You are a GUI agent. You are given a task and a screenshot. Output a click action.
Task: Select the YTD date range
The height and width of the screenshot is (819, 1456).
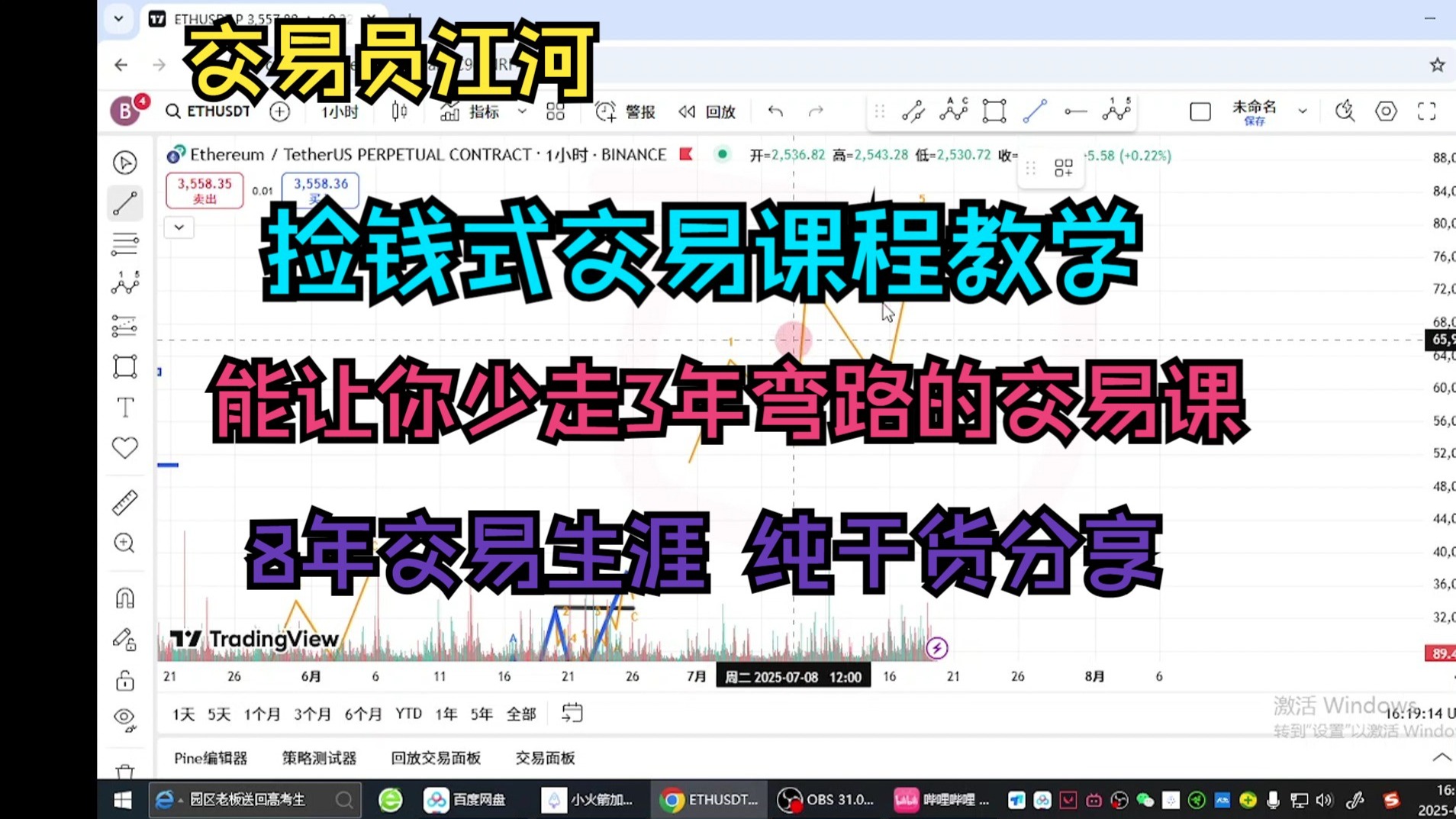point(408,714)
